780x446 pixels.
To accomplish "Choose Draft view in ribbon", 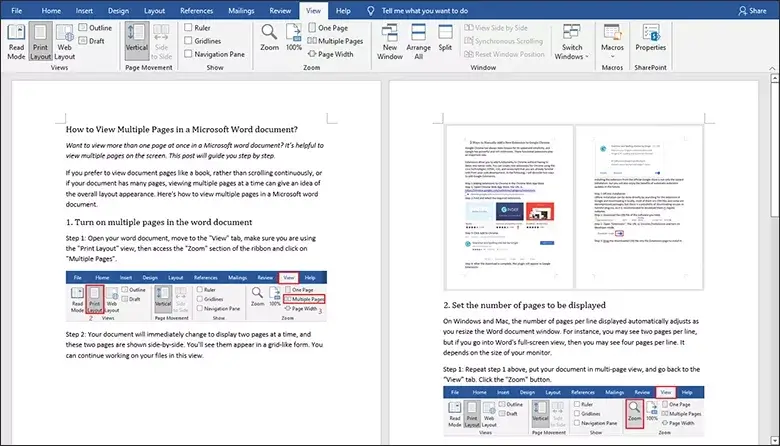I will pyautogui.click(x=92, y=41).
